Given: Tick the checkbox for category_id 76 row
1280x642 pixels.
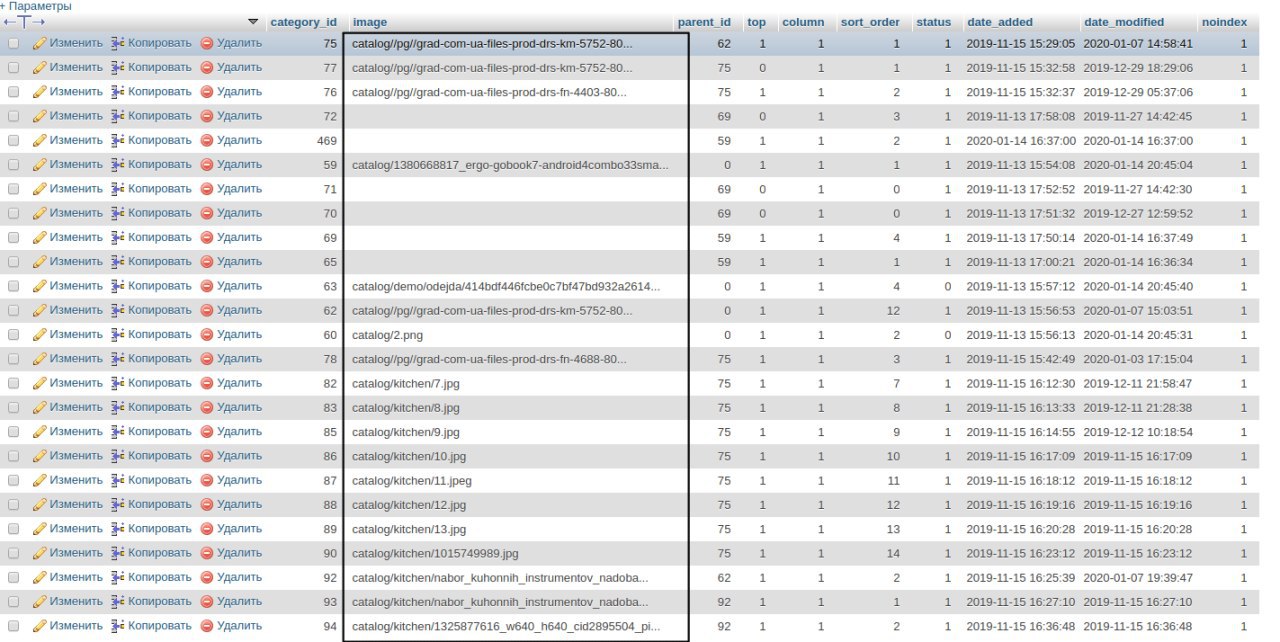Looking at the screenshot, I should coord(14,91).
